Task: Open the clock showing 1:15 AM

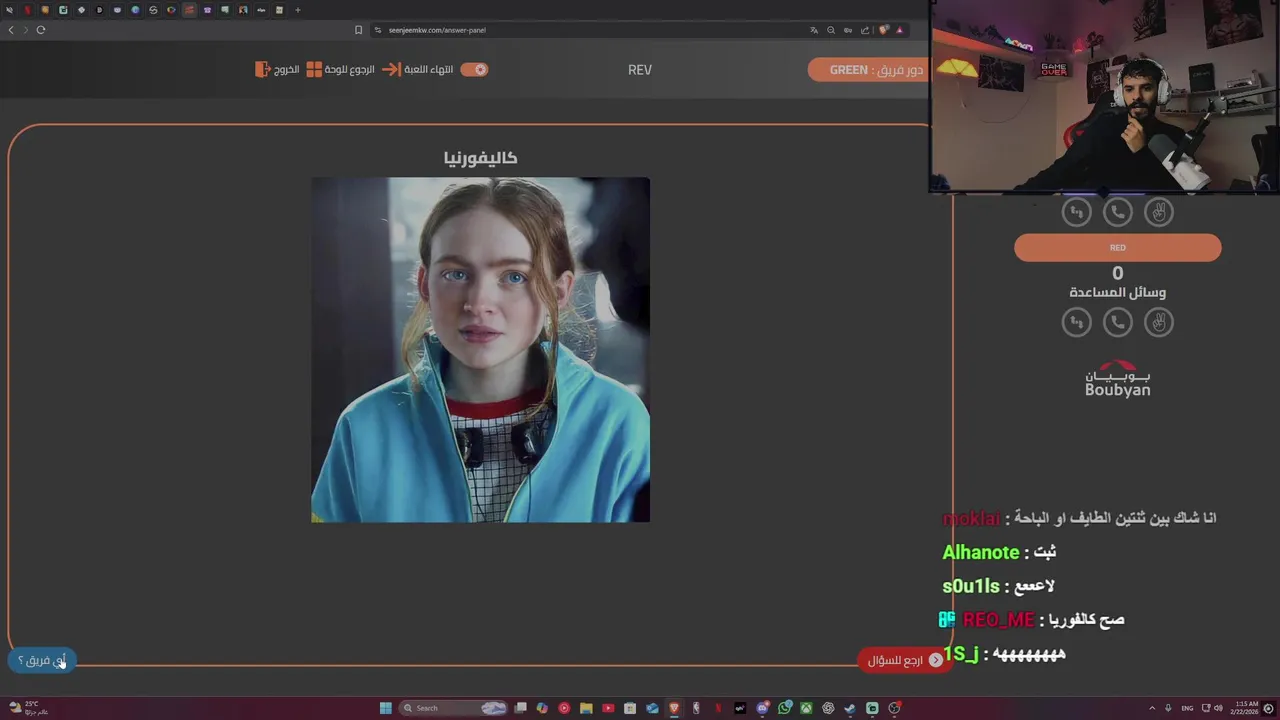Action: 1246,708
